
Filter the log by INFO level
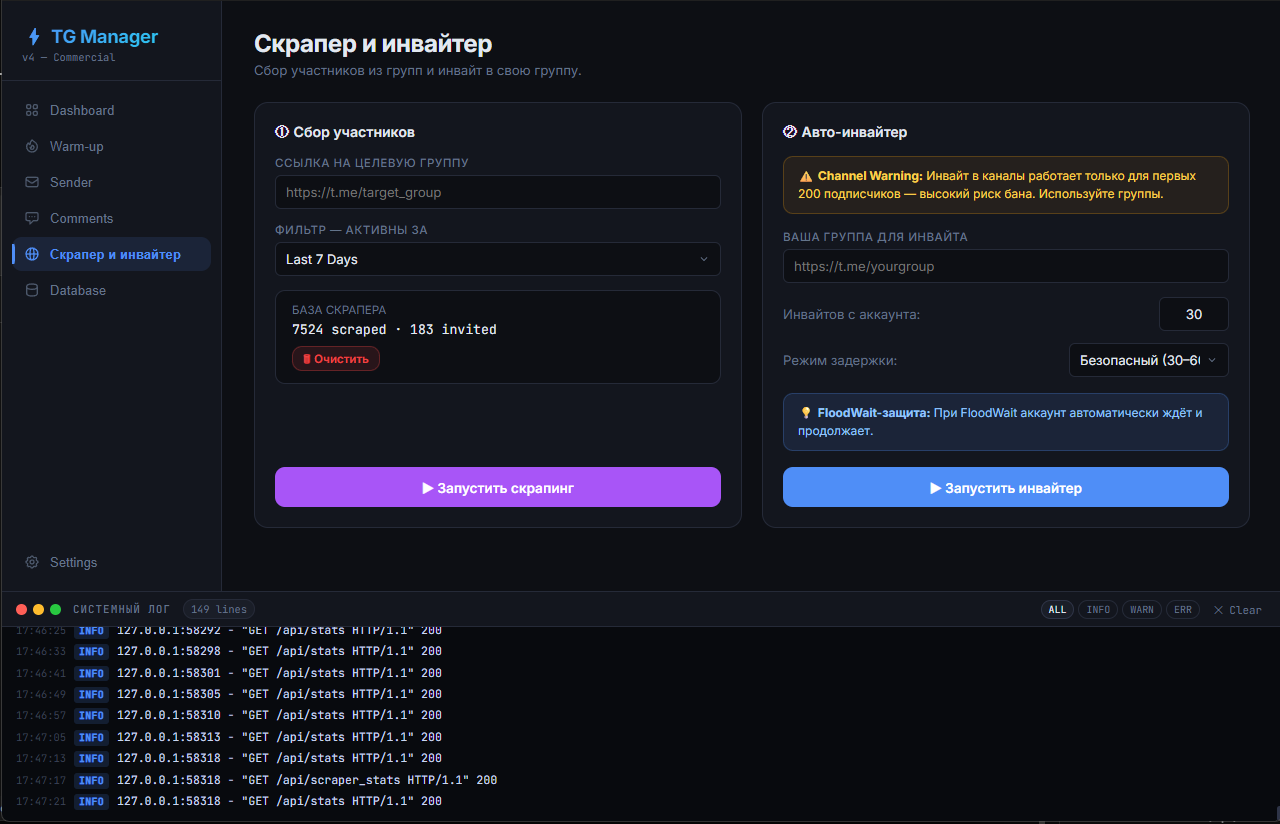[x=1098, y=609]
